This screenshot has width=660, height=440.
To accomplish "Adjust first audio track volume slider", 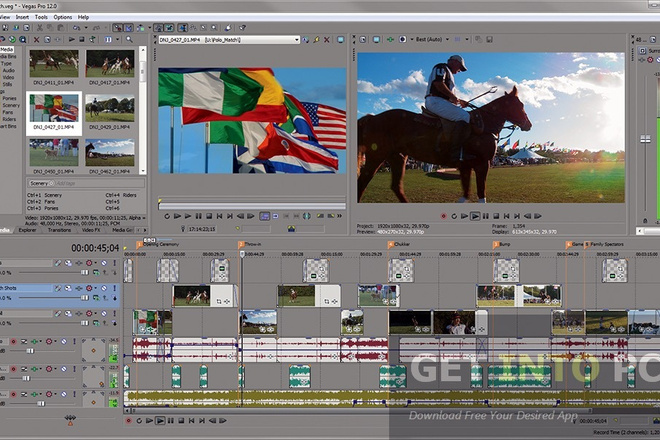I will point(30,351).
